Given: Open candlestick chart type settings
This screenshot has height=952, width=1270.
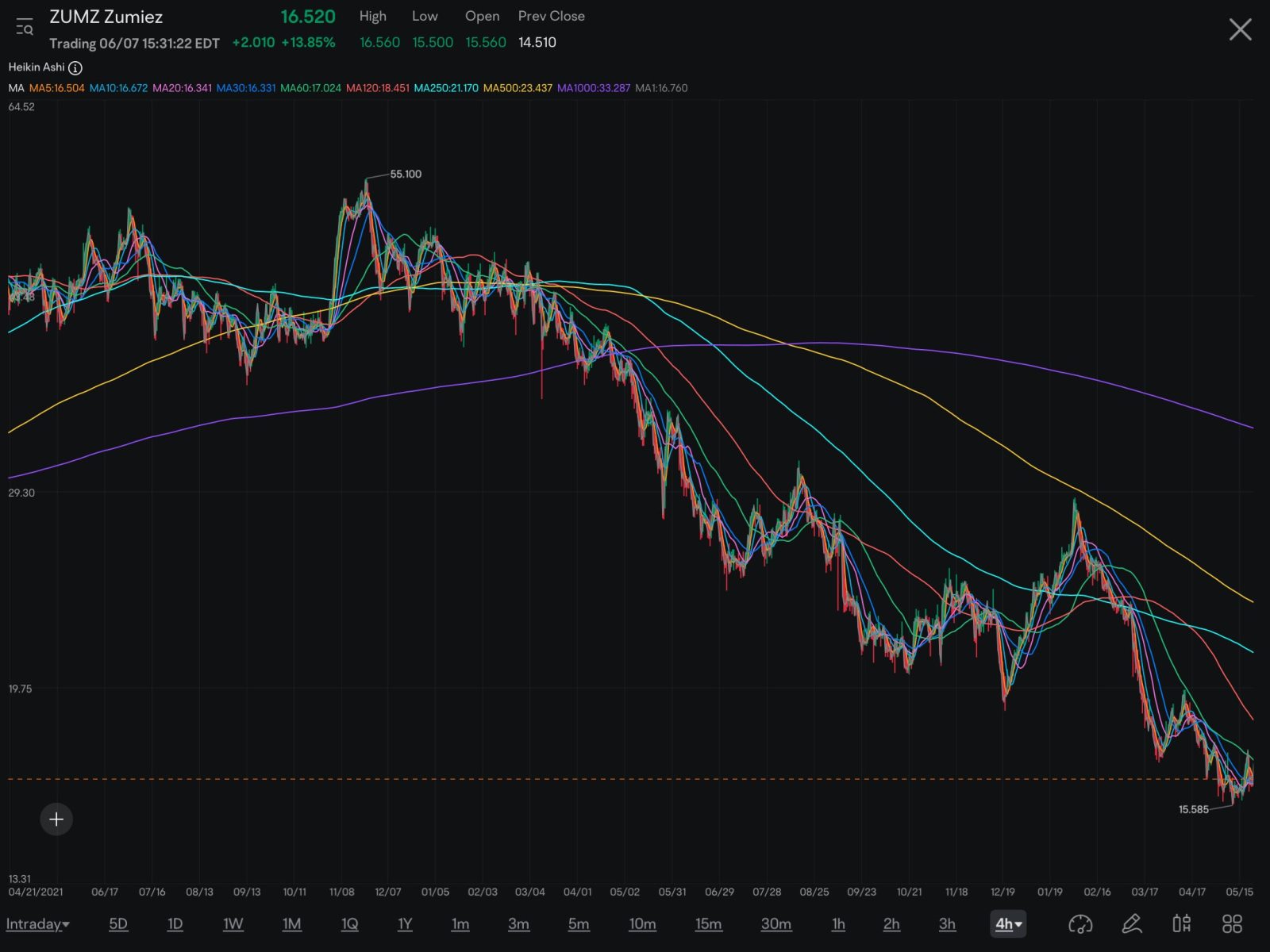Looking at the screenshot, I should (1182, 924).
